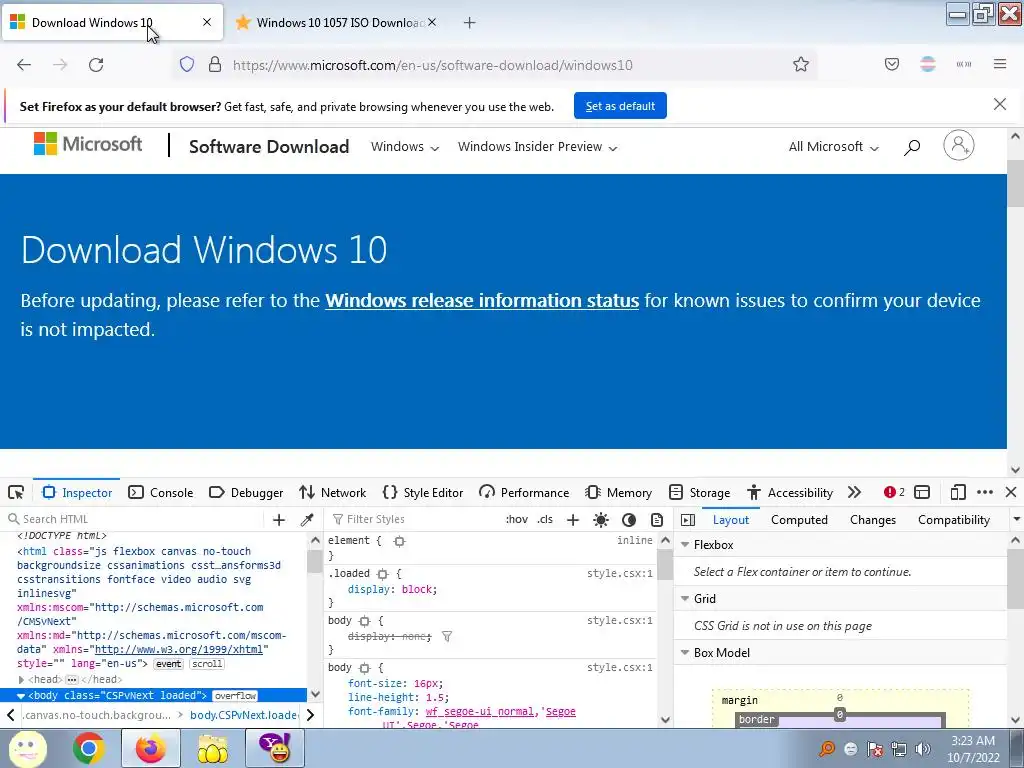
Task: Select the Computed sidebar tab
Action: [799, 520]
